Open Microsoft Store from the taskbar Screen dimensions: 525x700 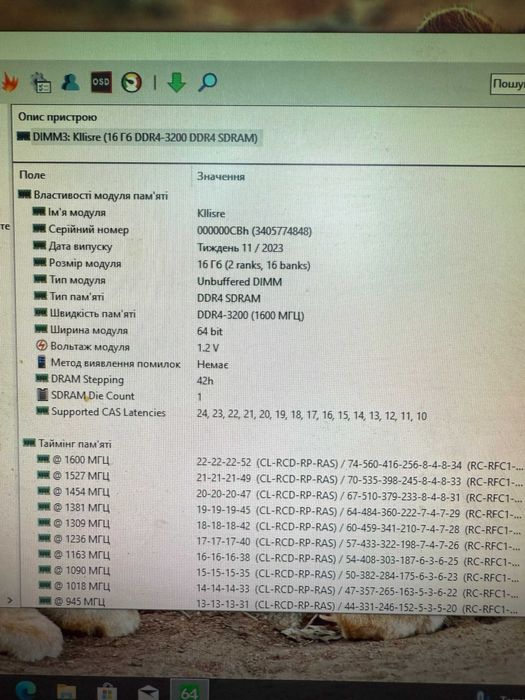point(107,692)
